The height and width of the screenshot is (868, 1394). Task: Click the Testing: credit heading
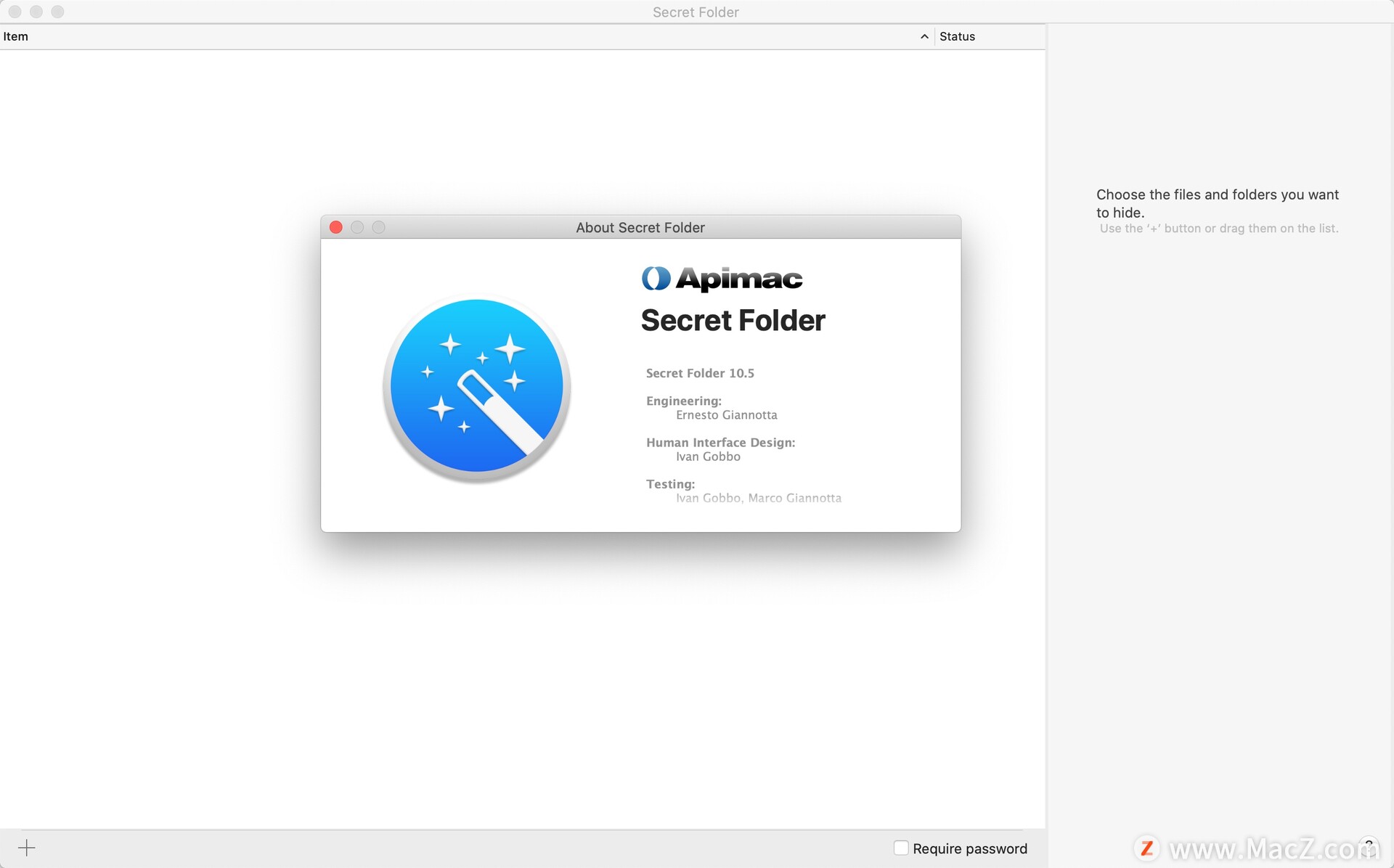click(x=670, y=484)
